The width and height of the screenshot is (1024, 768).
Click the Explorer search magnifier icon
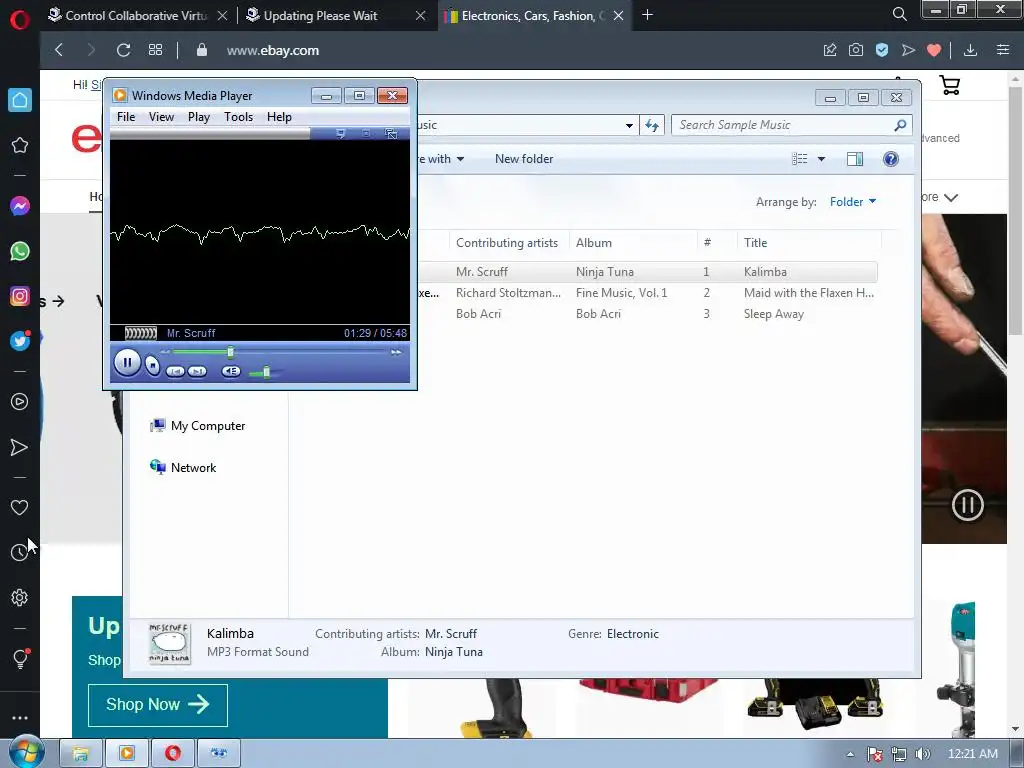click(900, 125)
